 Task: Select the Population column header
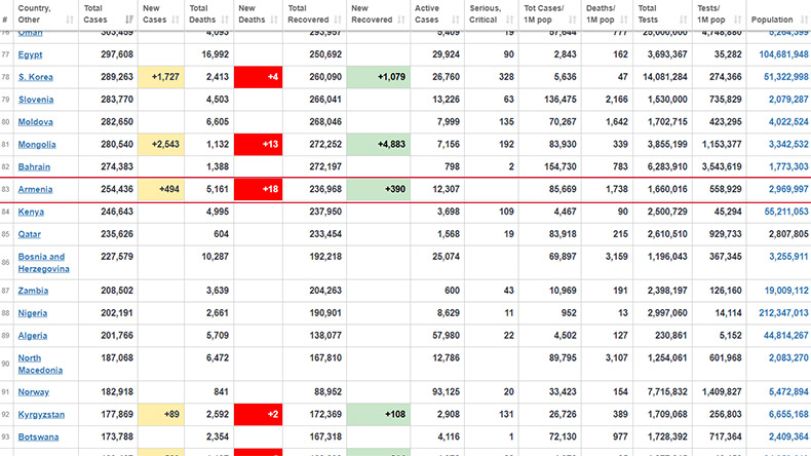pos(772,20)
